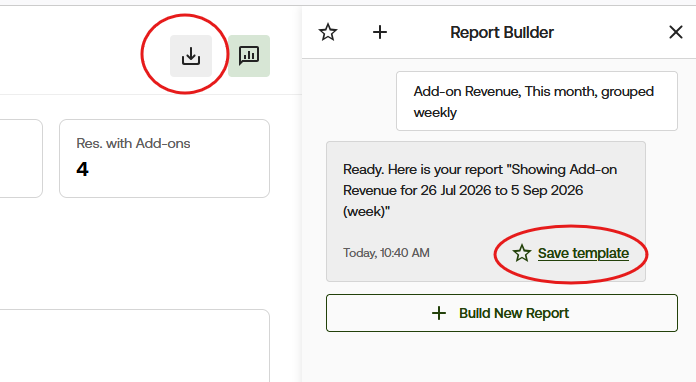Click the value 4 under Res. with Add-ons

pyautogui.click(x=83, y=169)
